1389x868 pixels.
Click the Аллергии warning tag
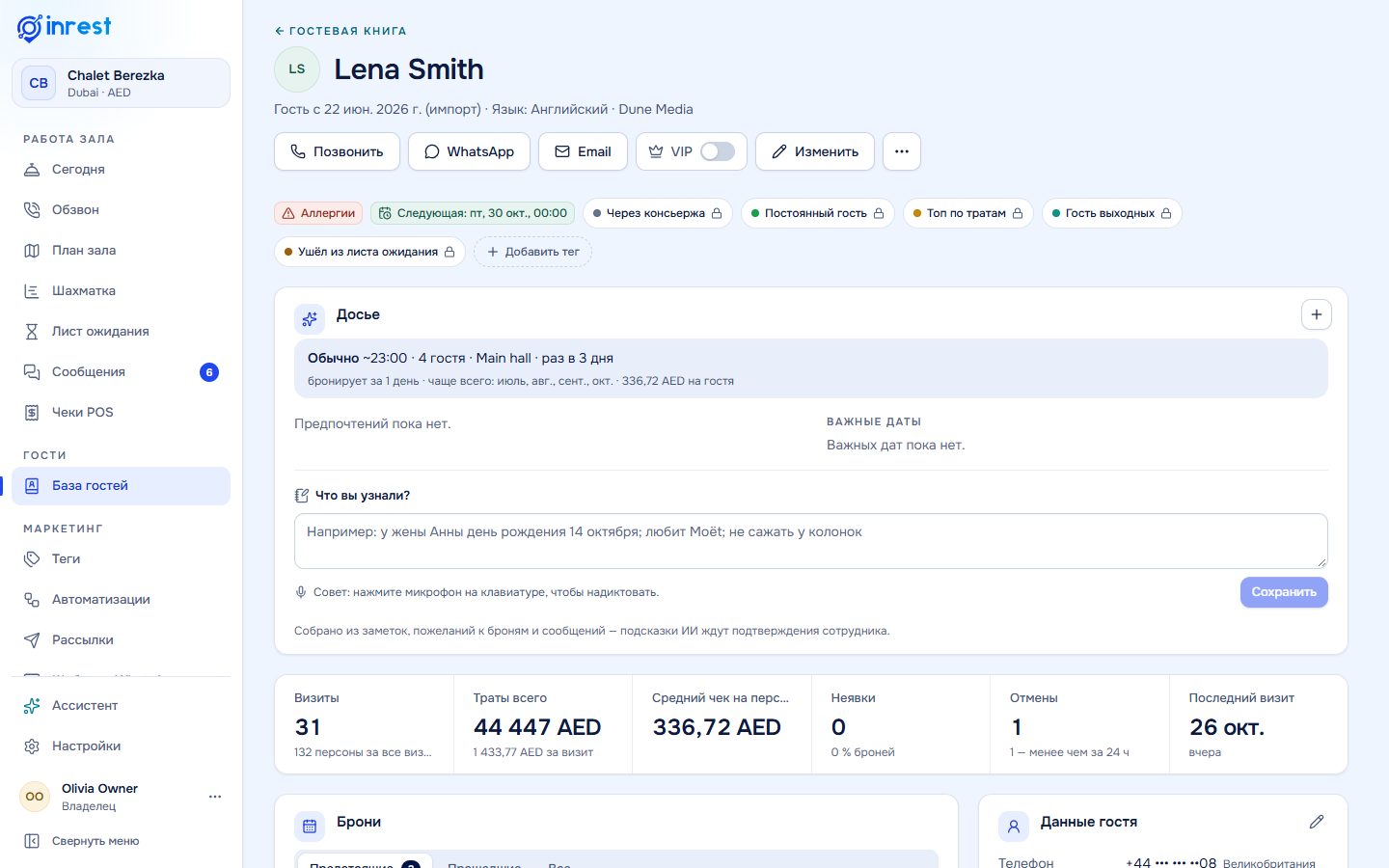tap(318, 213)
